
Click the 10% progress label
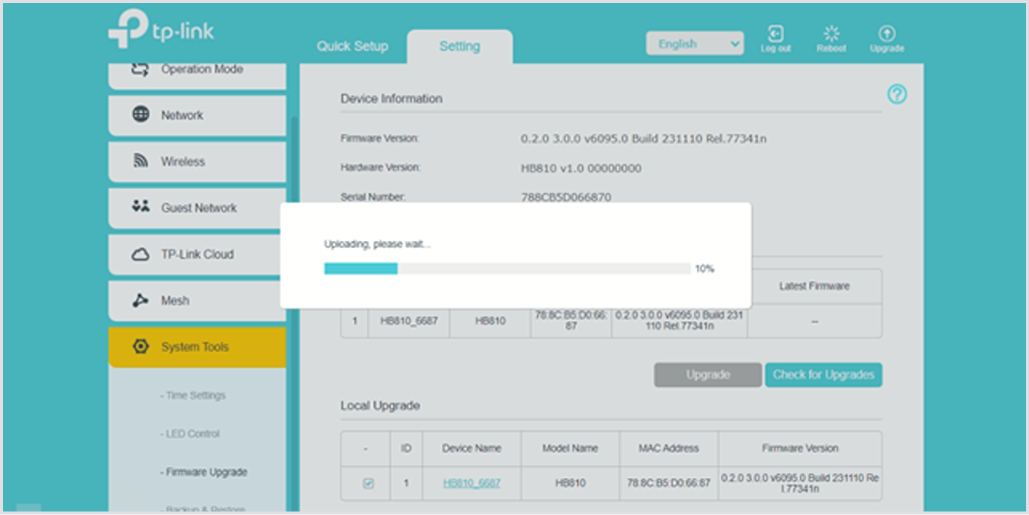click(x=705, y=269)
